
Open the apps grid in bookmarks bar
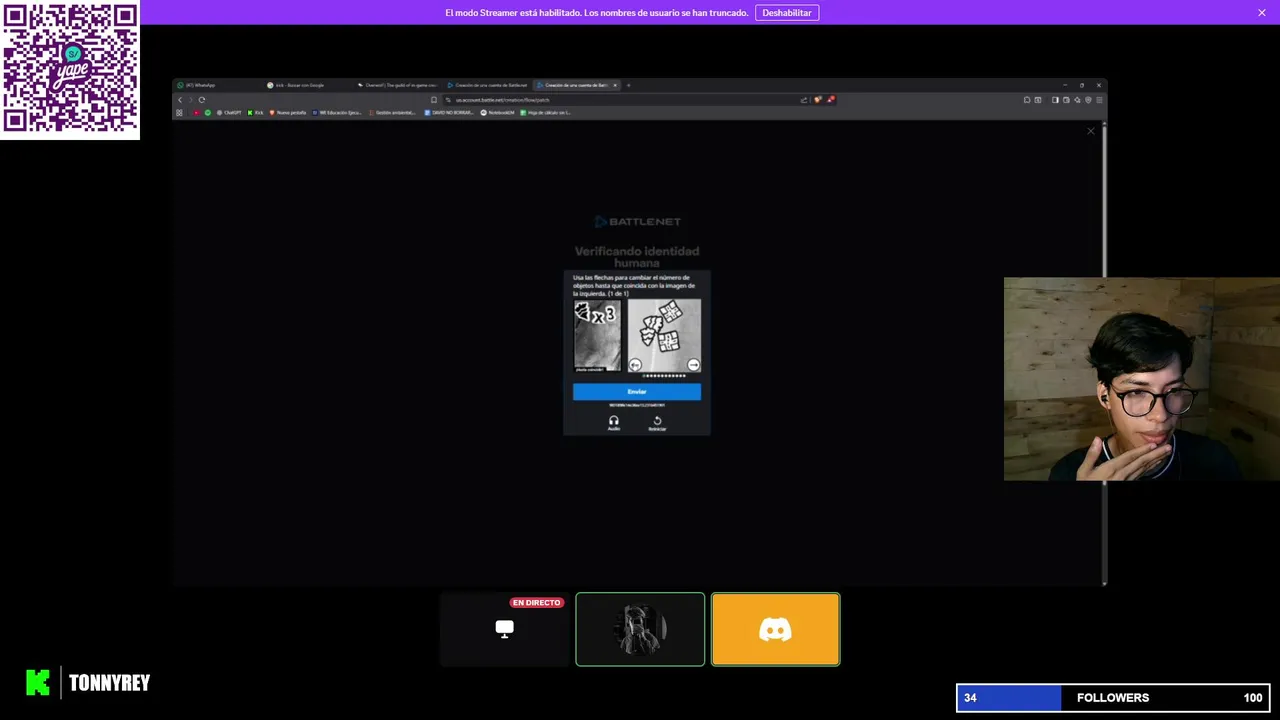tap(179, 113)
